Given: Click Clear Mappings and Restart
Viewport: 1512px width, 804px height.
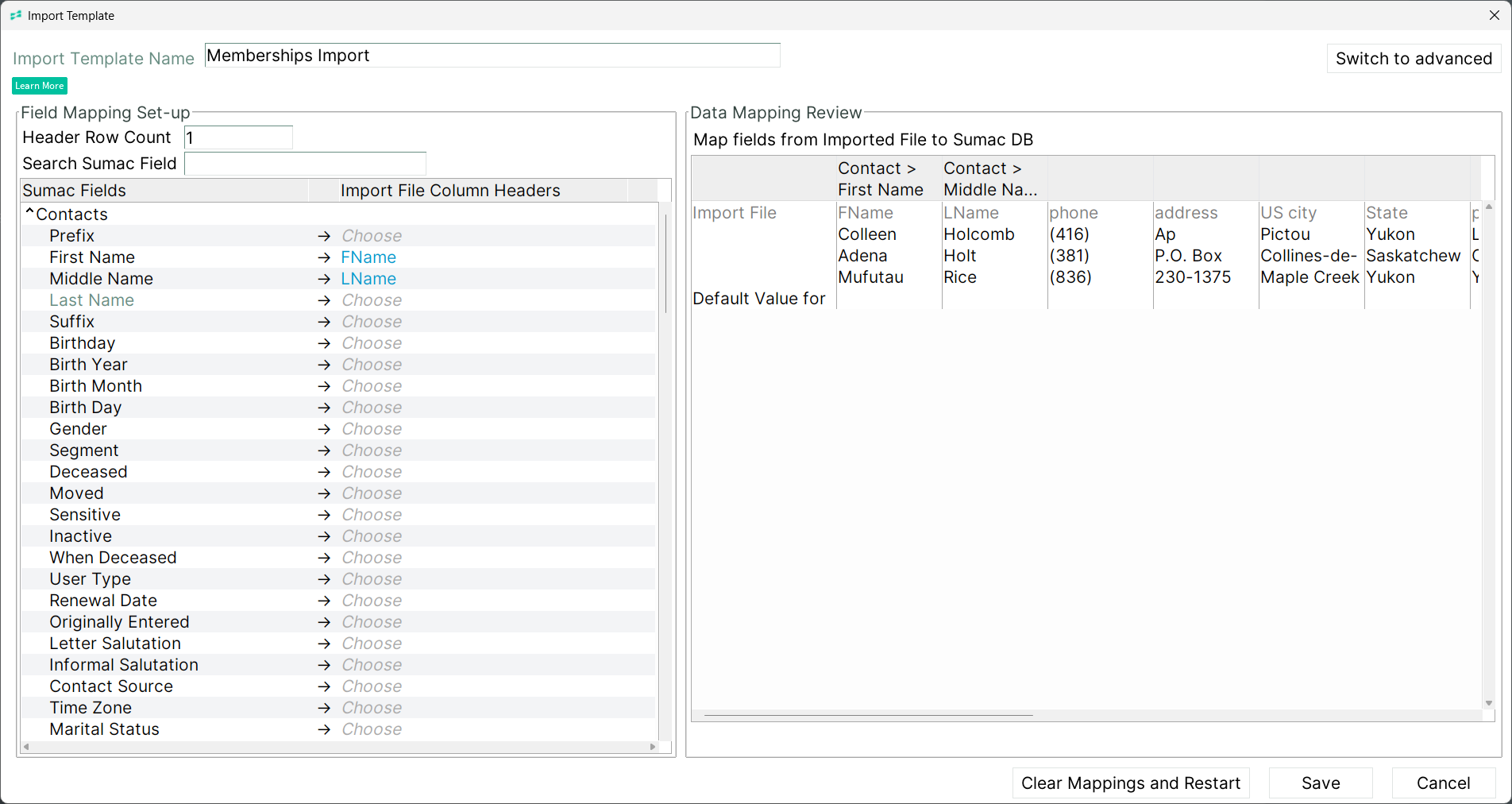Looking at the screenshot, I should tap(1131, 783).
